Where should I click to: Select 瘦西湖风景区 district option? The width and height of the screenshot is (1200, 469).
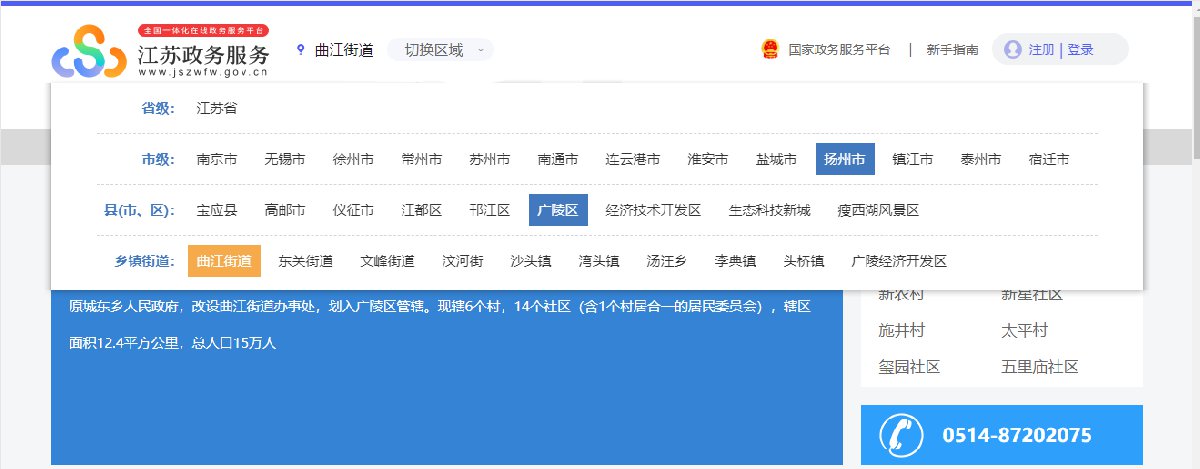tap(878, 210)
